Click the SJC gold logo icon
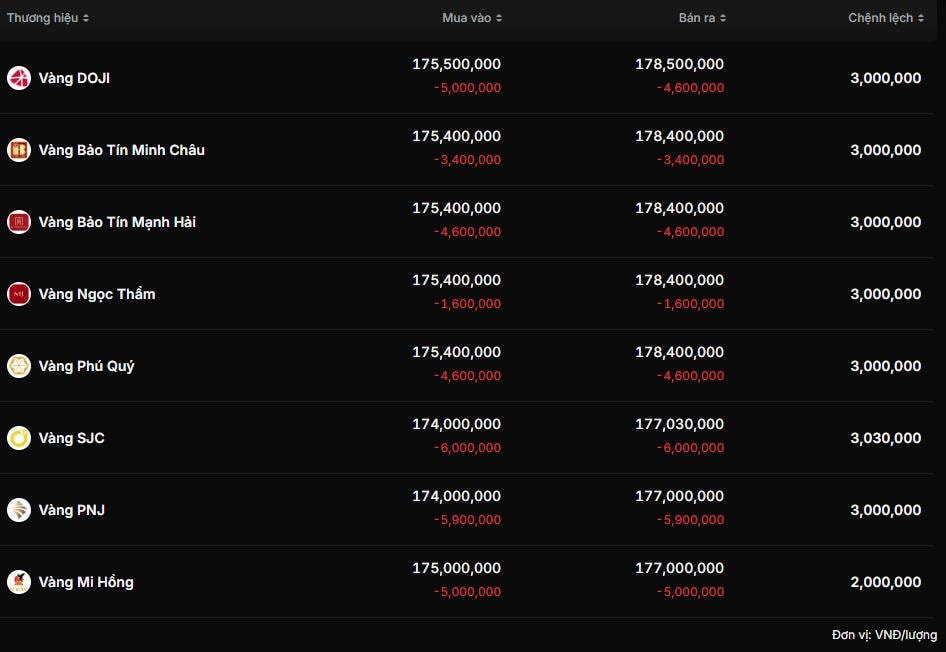The width and height of the screenshot is (946, 652). pos(19,438)
